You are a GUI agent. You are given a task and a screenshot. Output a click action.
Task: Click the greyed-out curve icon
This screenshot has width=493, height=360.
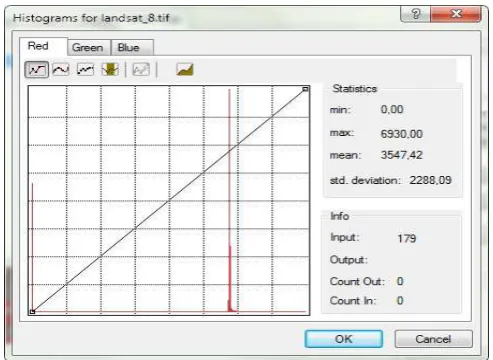tap(141, 70)
